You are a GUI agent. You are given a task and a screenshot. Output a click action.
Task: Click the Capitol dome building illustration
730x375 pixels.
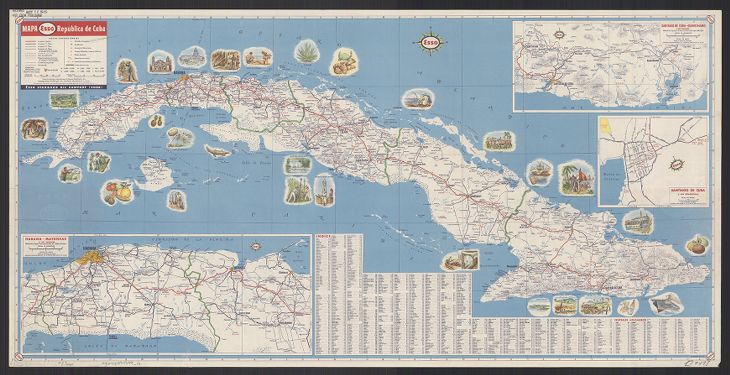coord(192,57)
